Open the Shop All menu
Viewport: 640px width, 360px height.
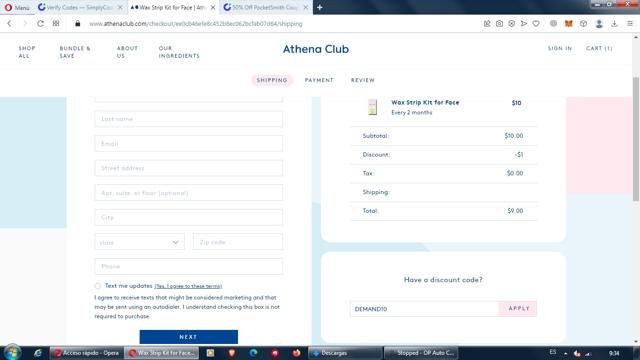(x=27, y=52)
